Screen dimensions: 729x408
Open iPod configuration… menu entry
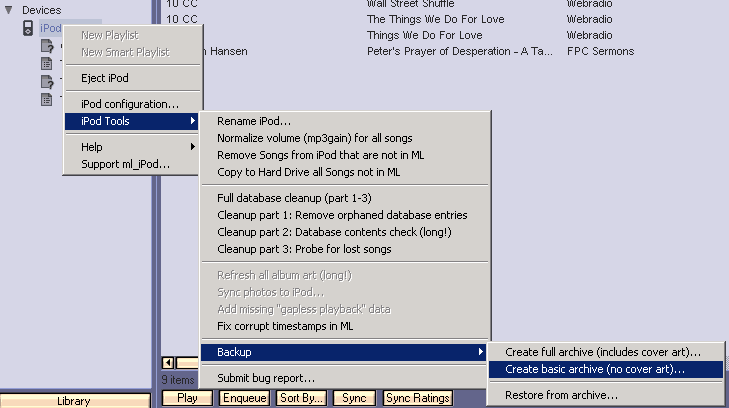coord(133,104)
